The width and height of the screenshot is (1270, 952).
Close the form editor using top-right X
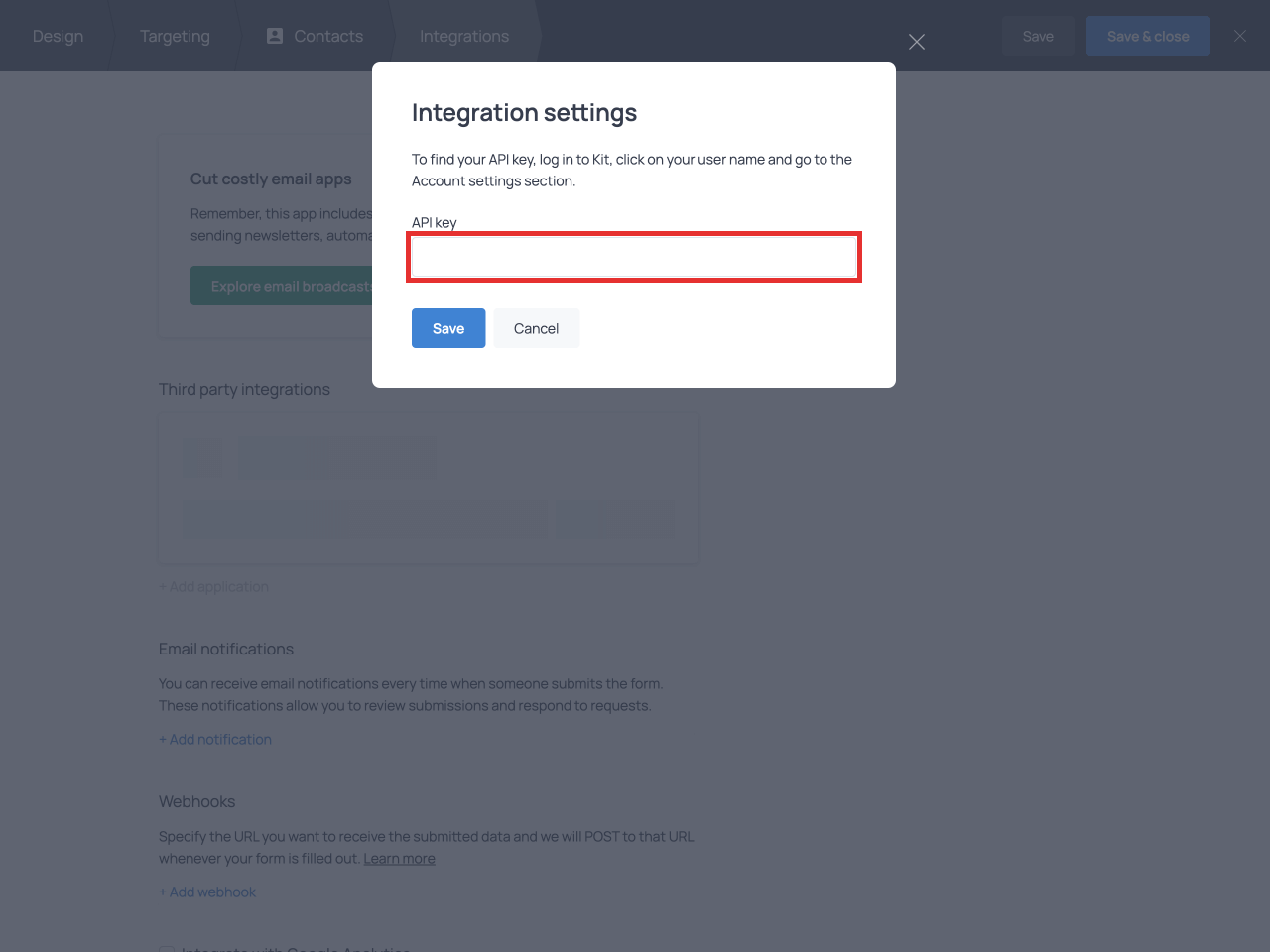(x=1239, y=36)
